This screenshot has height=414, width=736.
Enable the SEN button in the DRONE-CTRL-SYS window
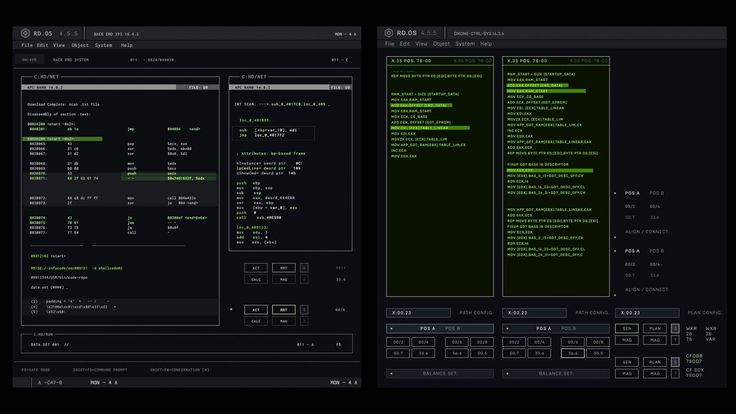pyautogui.click(x=628, y=328)
